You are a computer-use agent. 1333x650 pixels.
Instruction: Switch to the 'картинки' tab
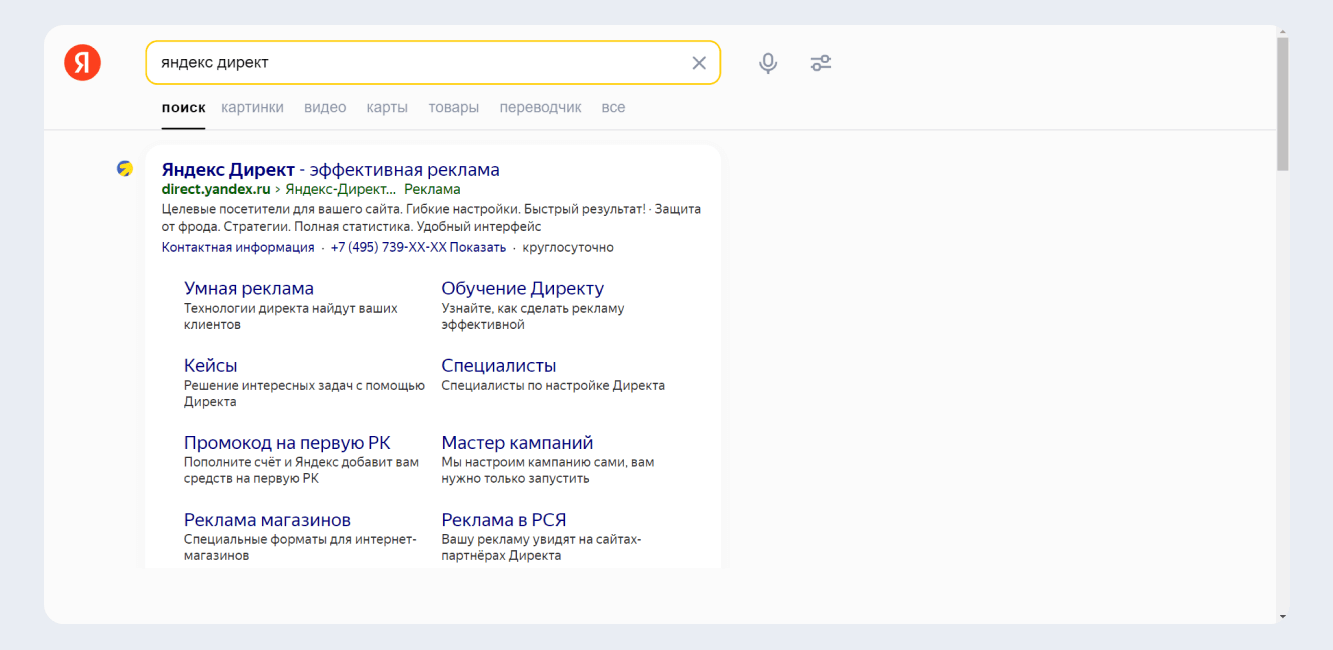point(253,107)
